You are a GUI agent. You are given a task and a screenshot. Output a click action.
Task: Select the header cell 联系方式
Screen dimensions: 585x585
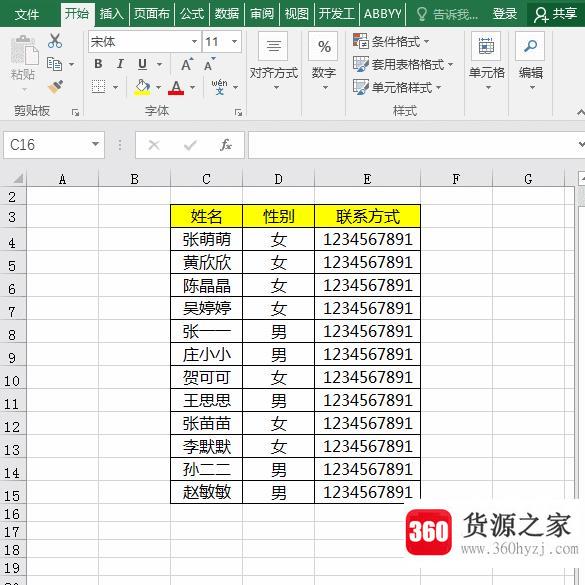point(367,216)
